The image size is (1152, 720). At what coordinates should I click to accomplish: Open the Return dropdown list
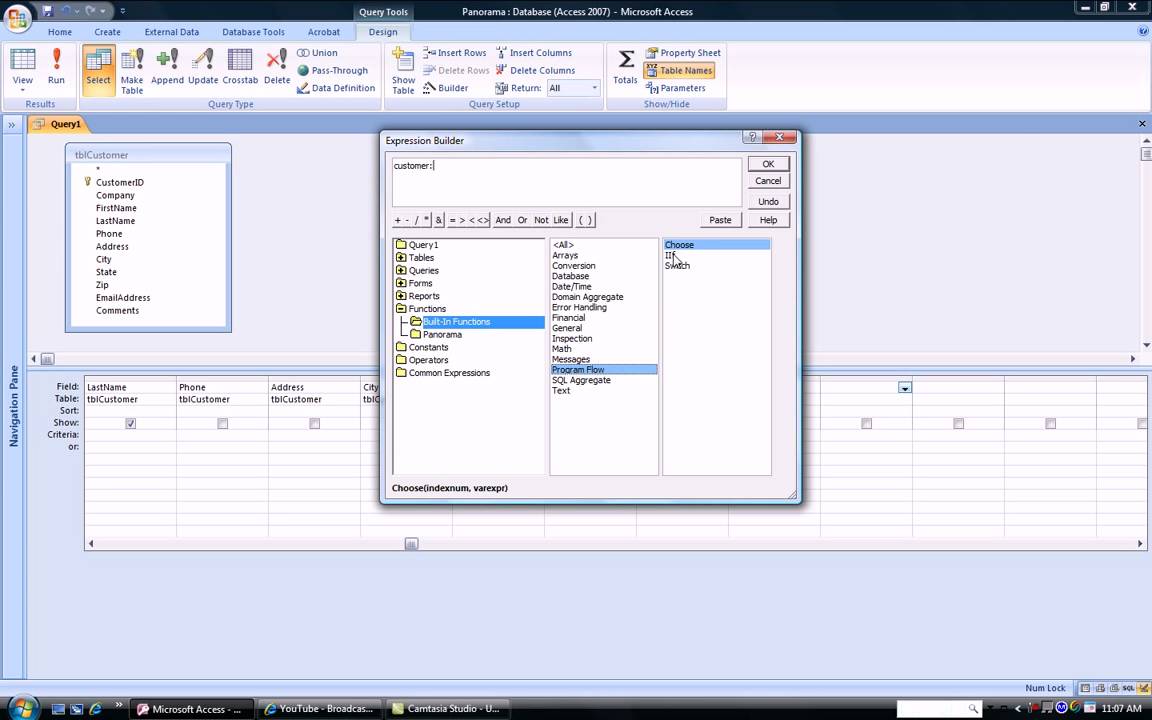(x=594, y=88)
